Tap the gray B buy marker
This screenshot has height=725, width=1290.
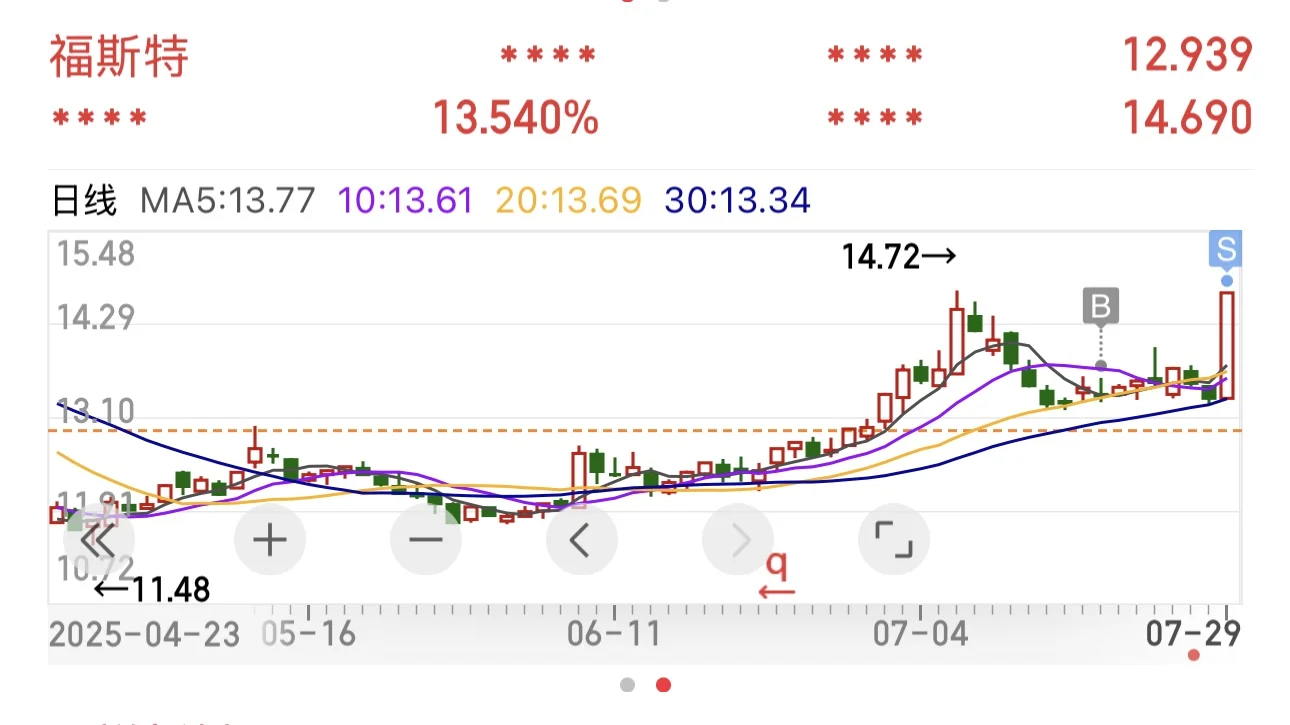1101,307
